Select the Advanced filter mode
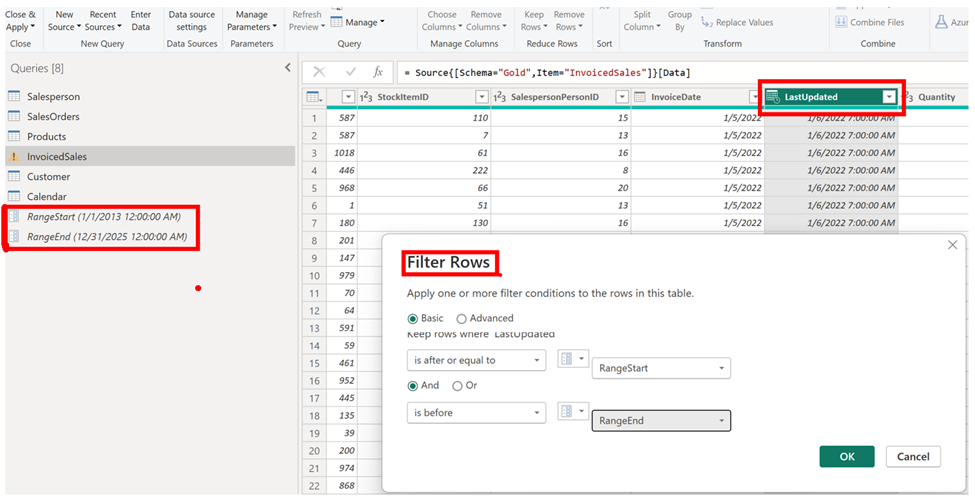975x499 pixels. click(x=461, y=319)
